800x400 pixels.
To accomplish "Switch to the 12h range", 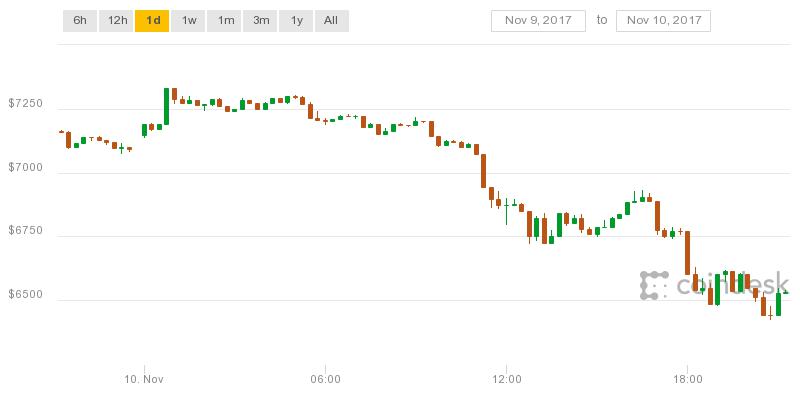I will [116, 20].
